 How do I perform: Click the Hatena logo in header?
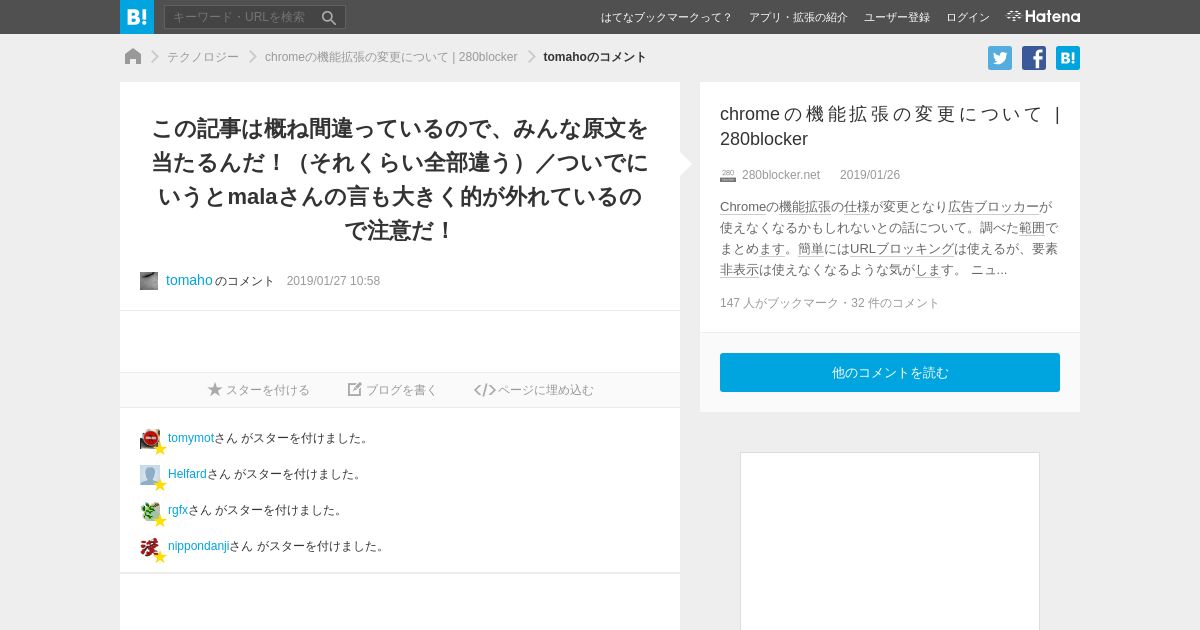coord(1043,16)
